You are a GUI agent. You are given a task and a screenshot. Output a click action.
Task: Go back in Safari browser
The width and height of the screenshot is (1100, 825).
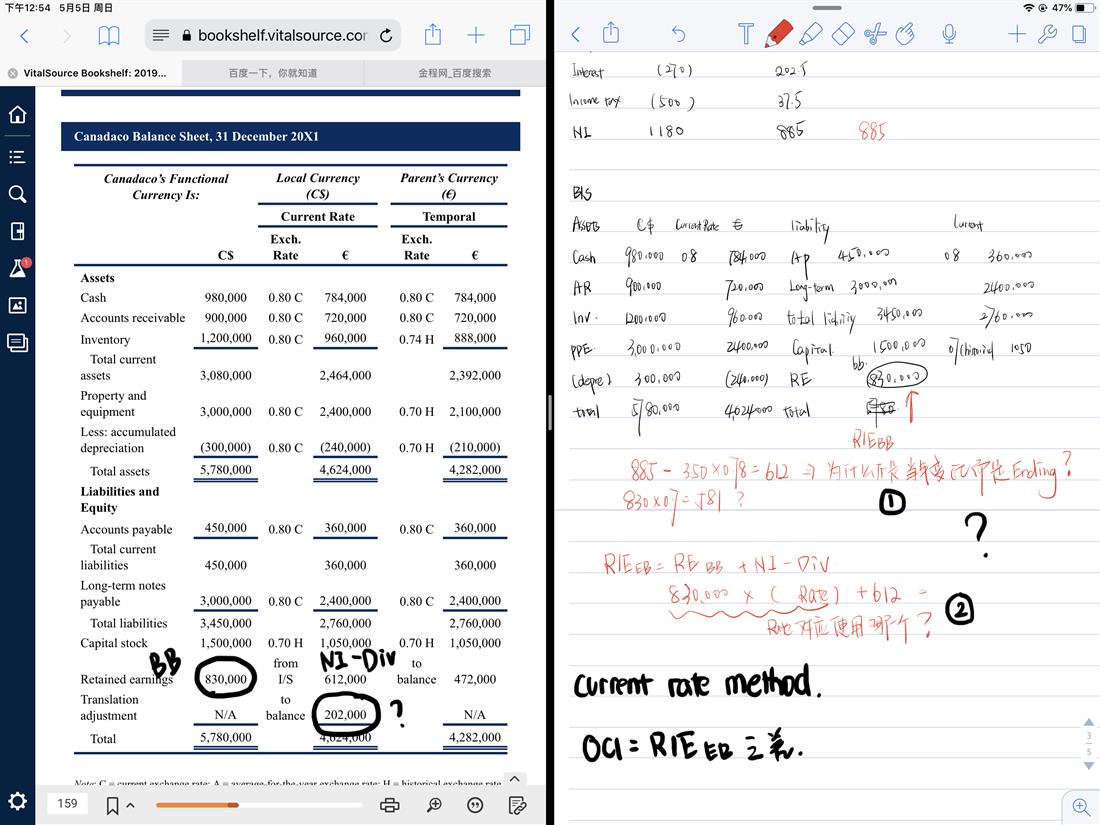point(25,36)
